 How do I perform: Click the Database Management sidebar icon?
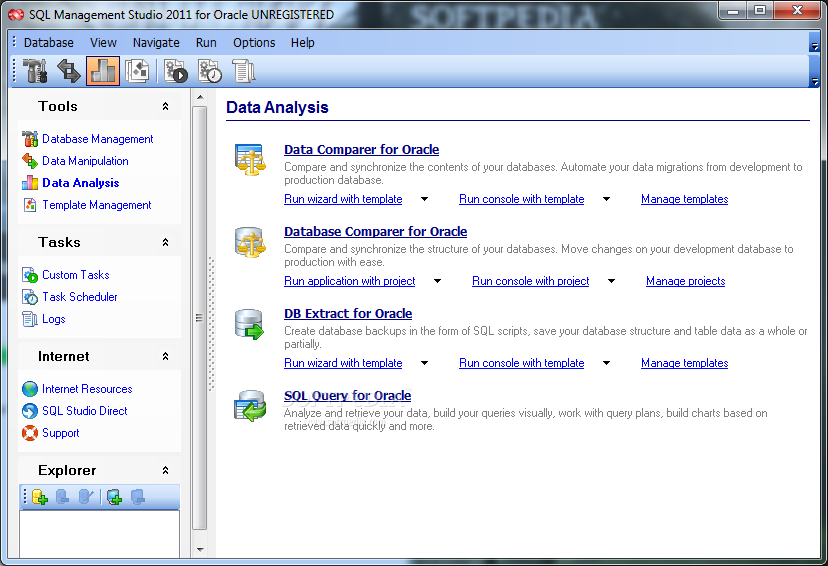pyautogui.click(x=30, y=139)
